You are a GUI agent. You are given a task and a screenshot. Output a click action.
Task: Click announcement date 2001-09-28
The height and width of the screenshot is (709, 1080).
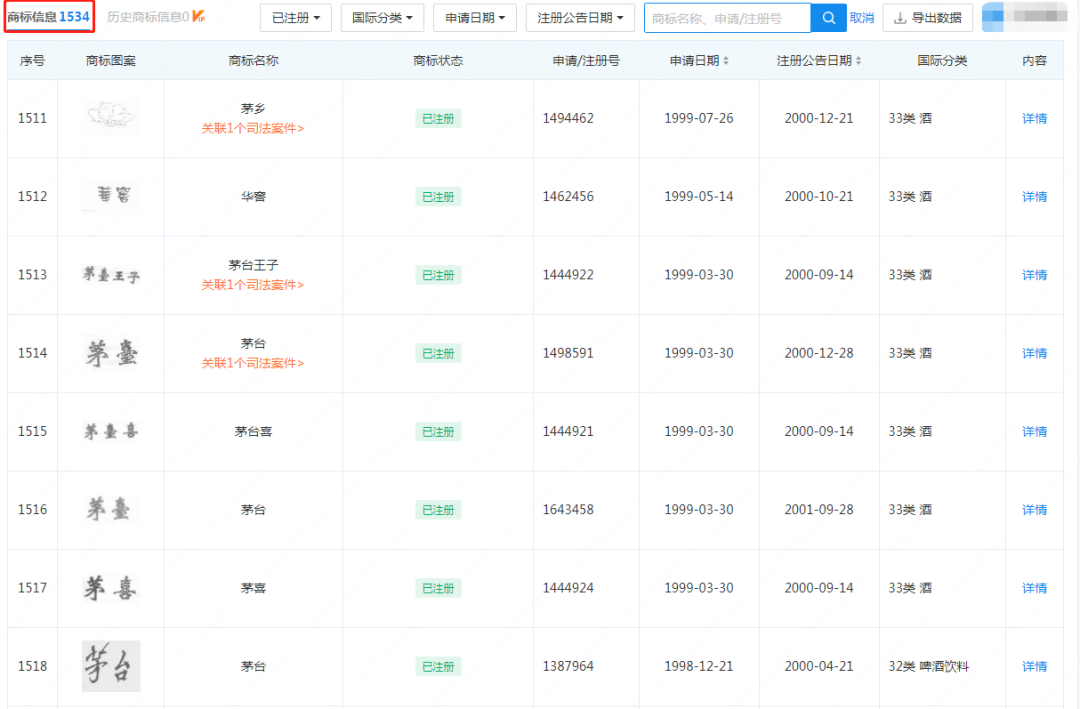coord(819,510)
